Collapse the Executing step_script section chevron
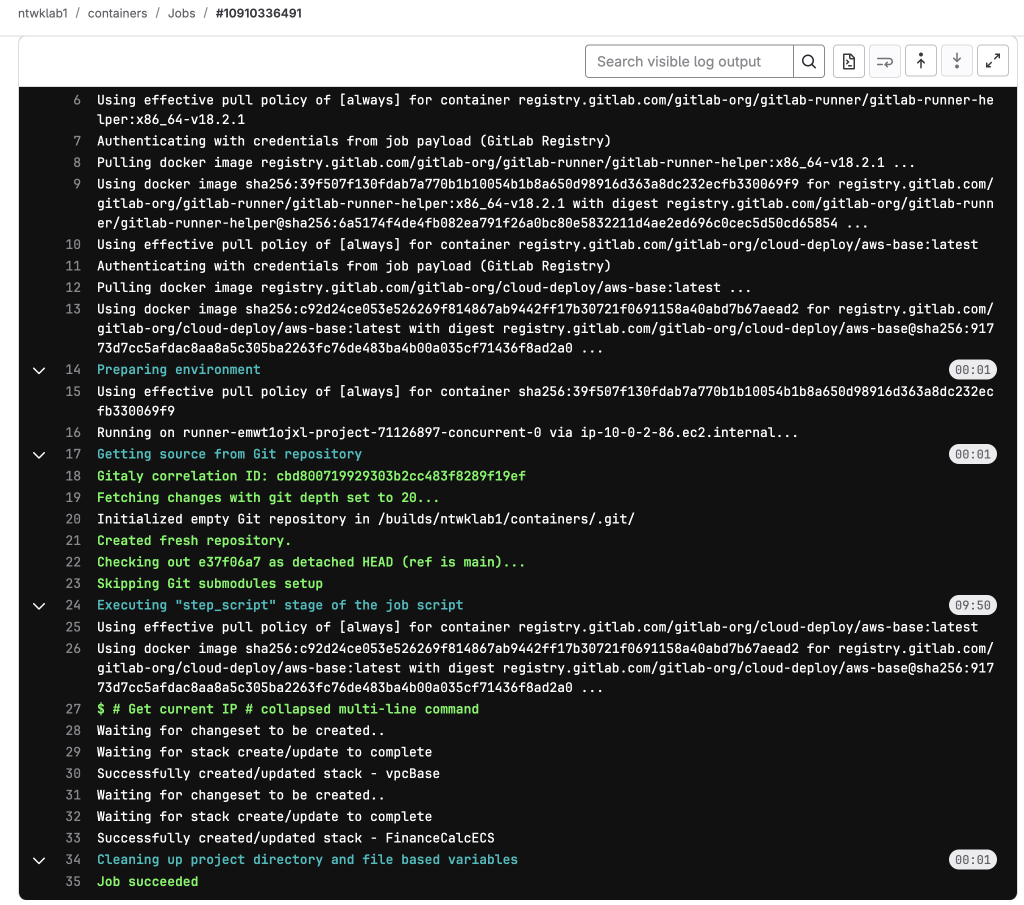Screen dimensions: 1024x905 (39, 605)
